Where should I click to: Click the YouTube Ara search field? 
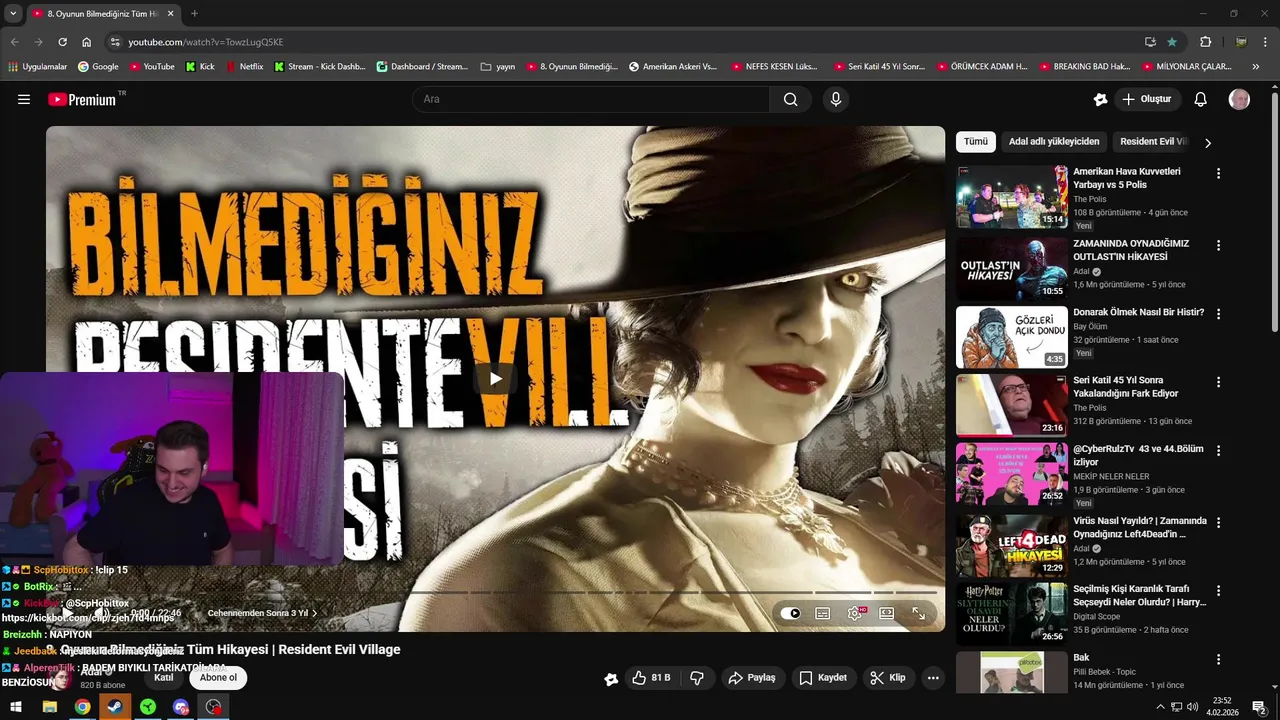[590, 99]
